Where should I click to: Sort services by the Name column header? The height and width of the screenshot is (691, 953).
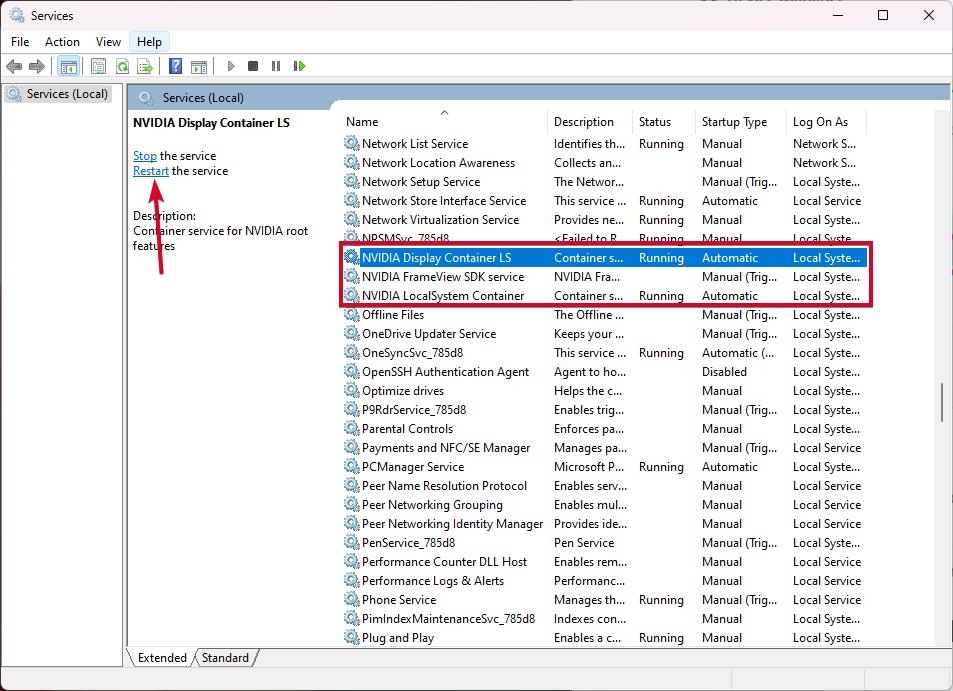tap(444, 122)
